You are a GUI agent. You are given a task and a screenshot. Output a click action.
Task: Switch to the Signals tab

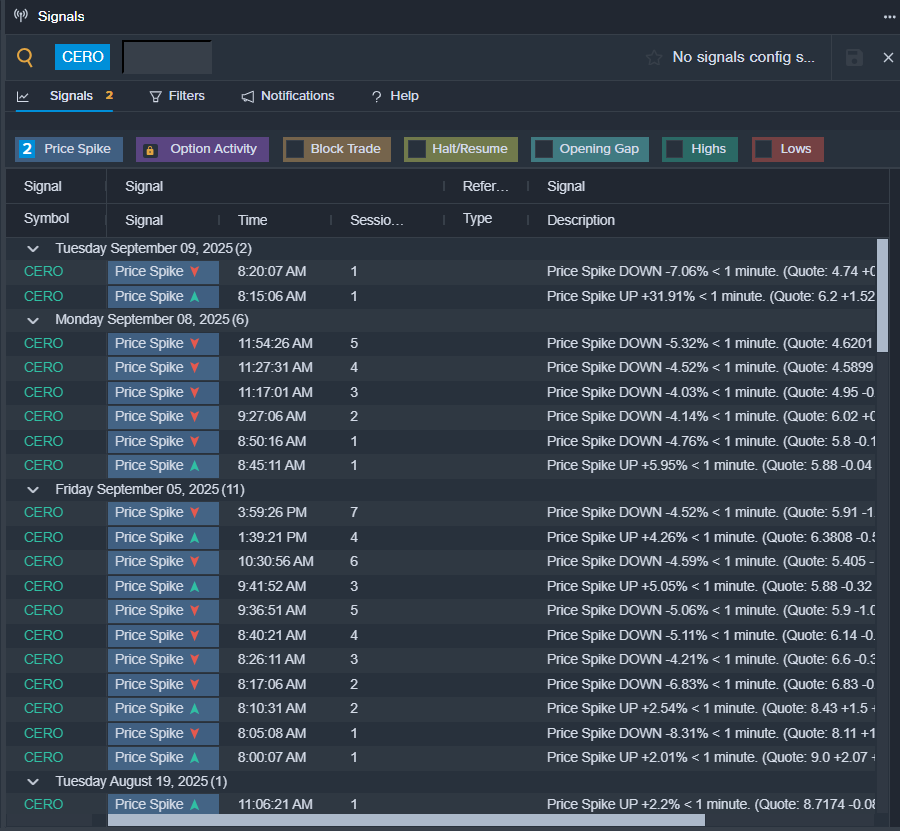[64, 96]
